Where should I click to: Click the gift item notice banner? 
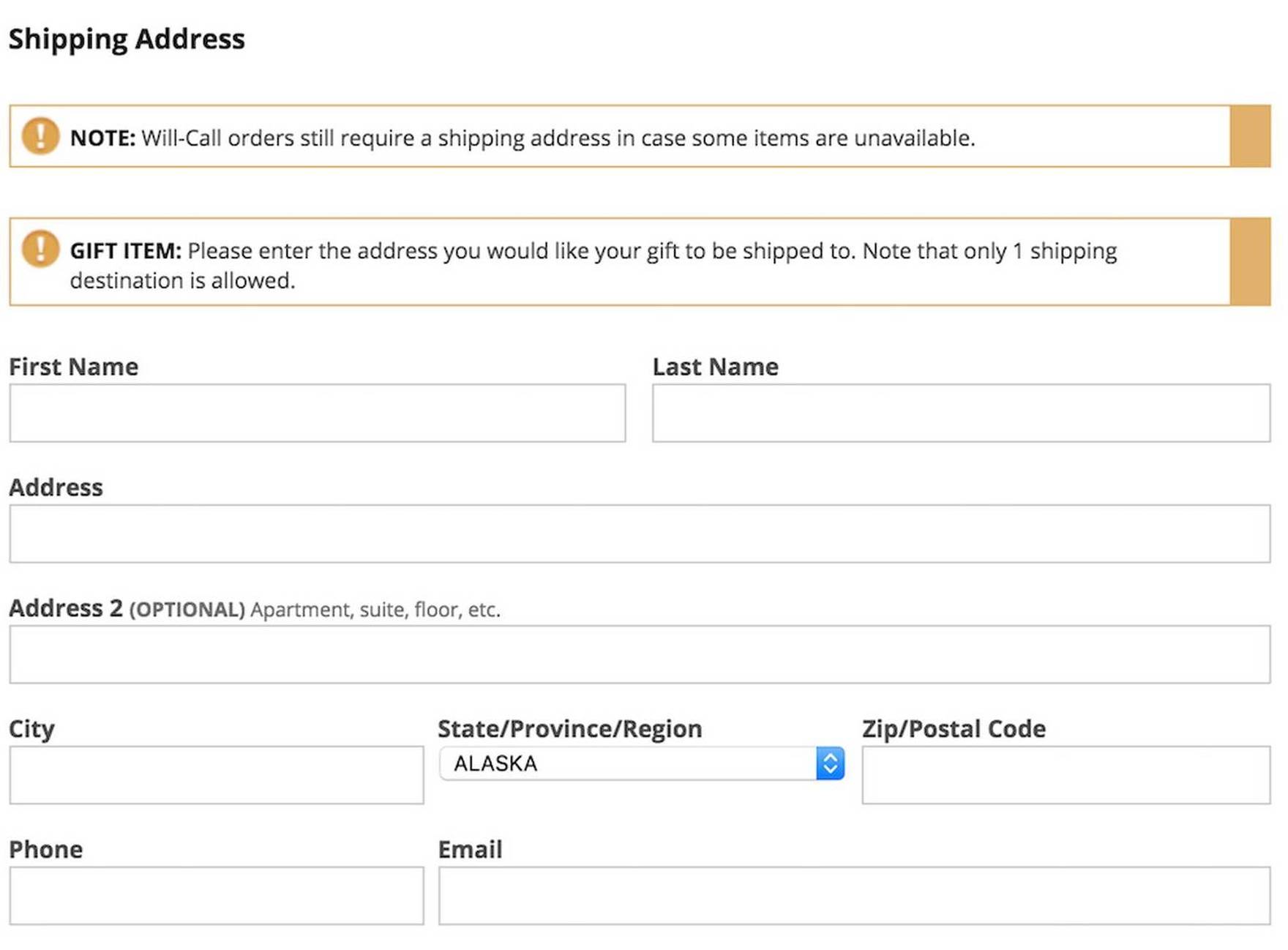point(637,262)
